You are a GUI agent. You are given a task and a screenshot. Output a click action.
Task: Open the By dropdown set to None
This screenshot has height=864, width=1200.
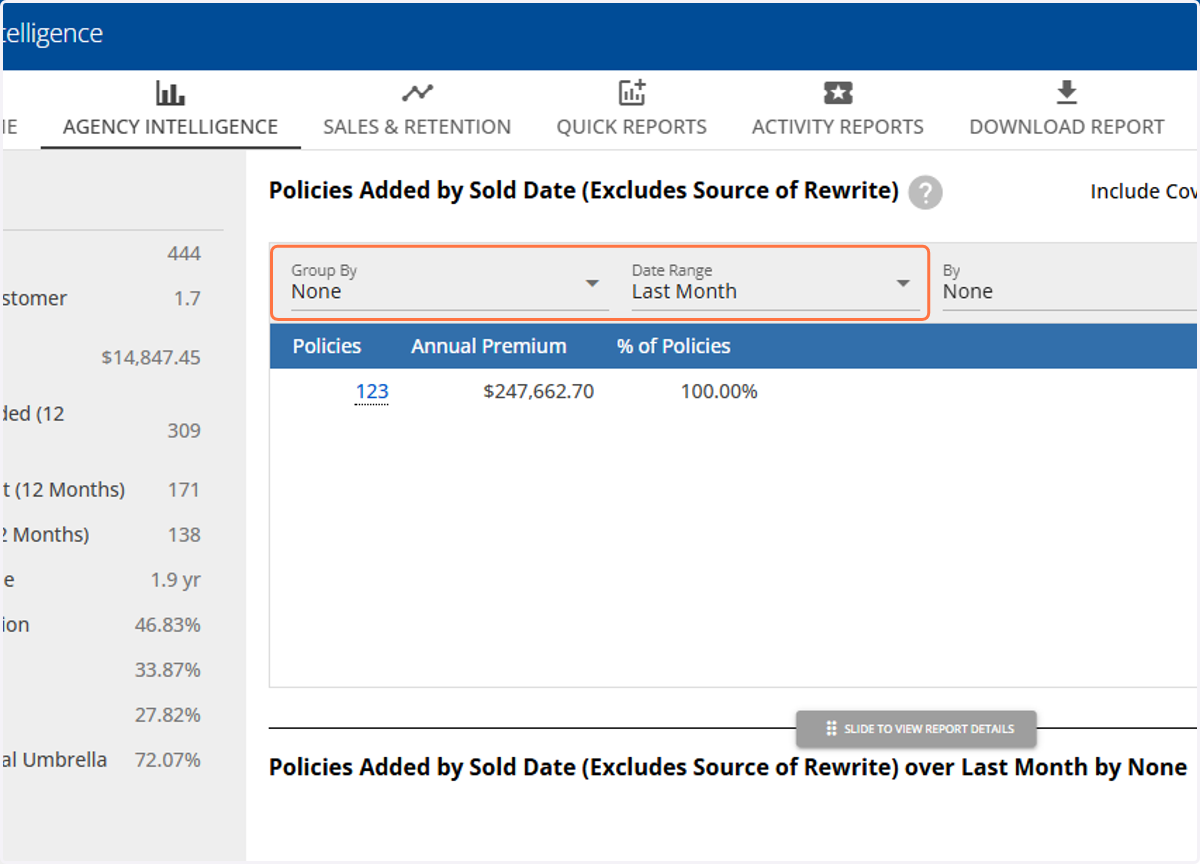1069,283
